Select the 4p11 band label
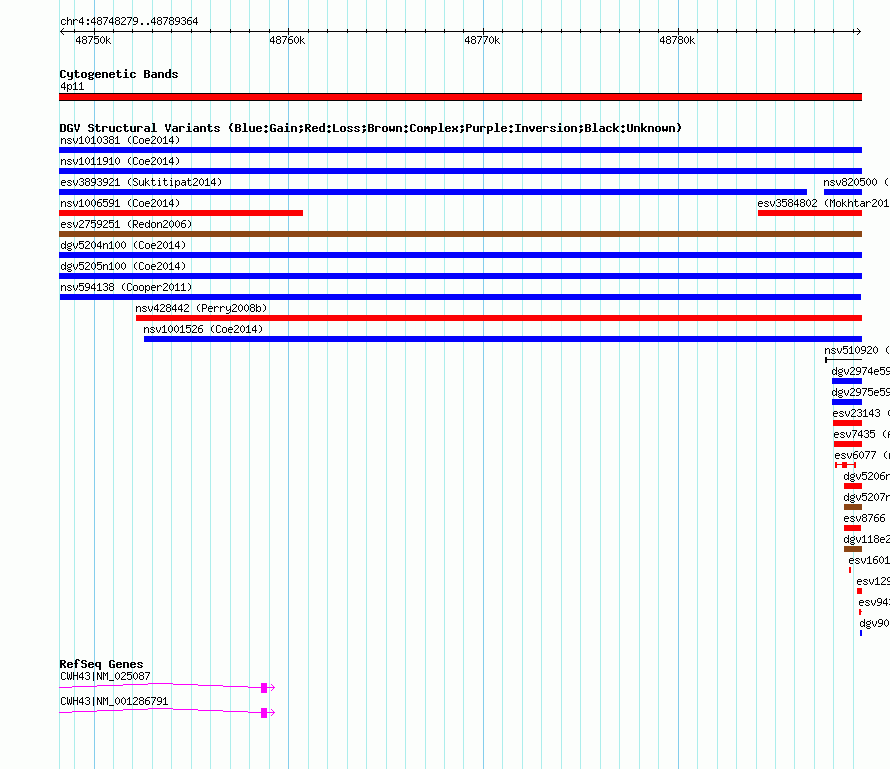The height and width of the screenshot is (769, 890). pos(72,86)
